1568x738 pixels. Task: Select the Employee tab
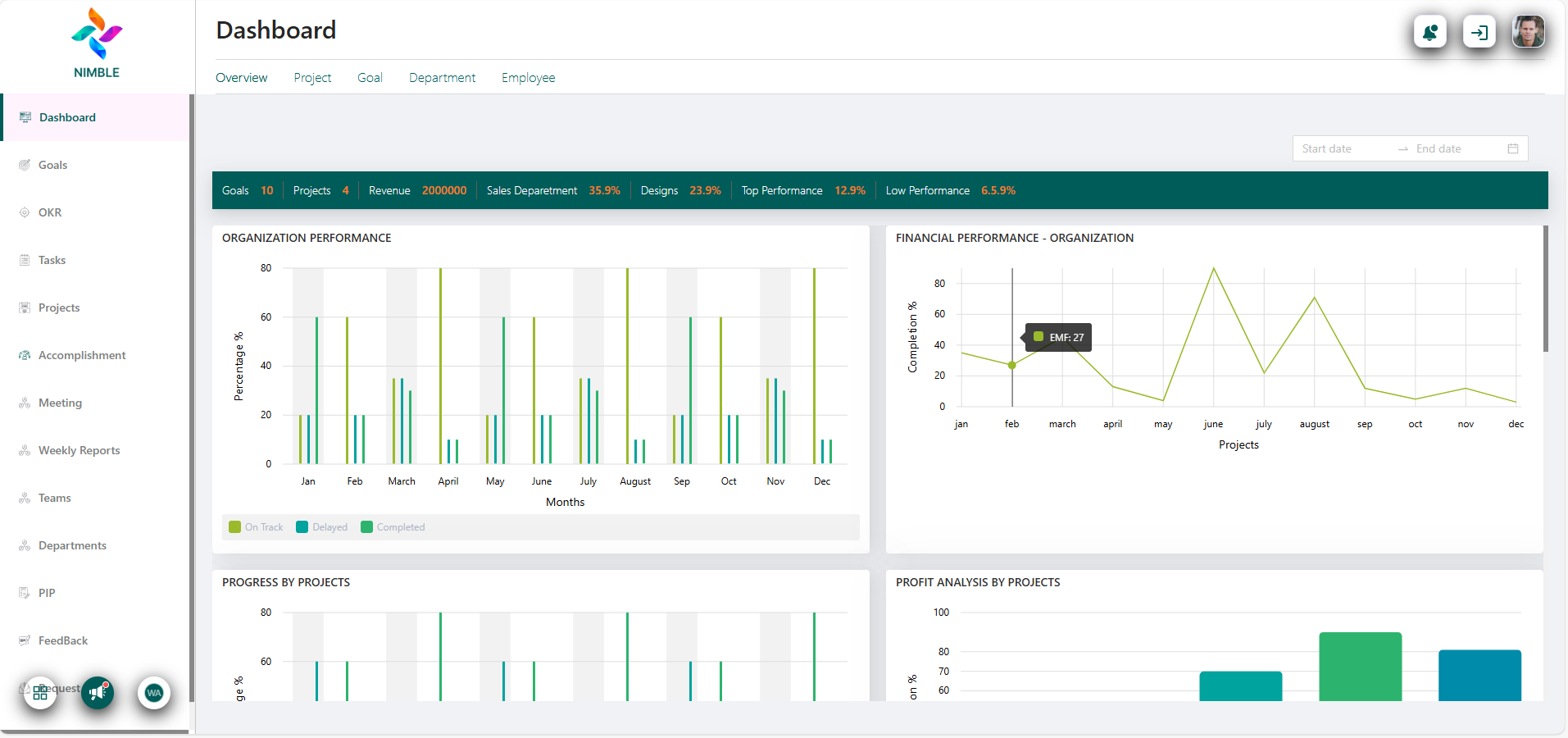click(528, 78)
